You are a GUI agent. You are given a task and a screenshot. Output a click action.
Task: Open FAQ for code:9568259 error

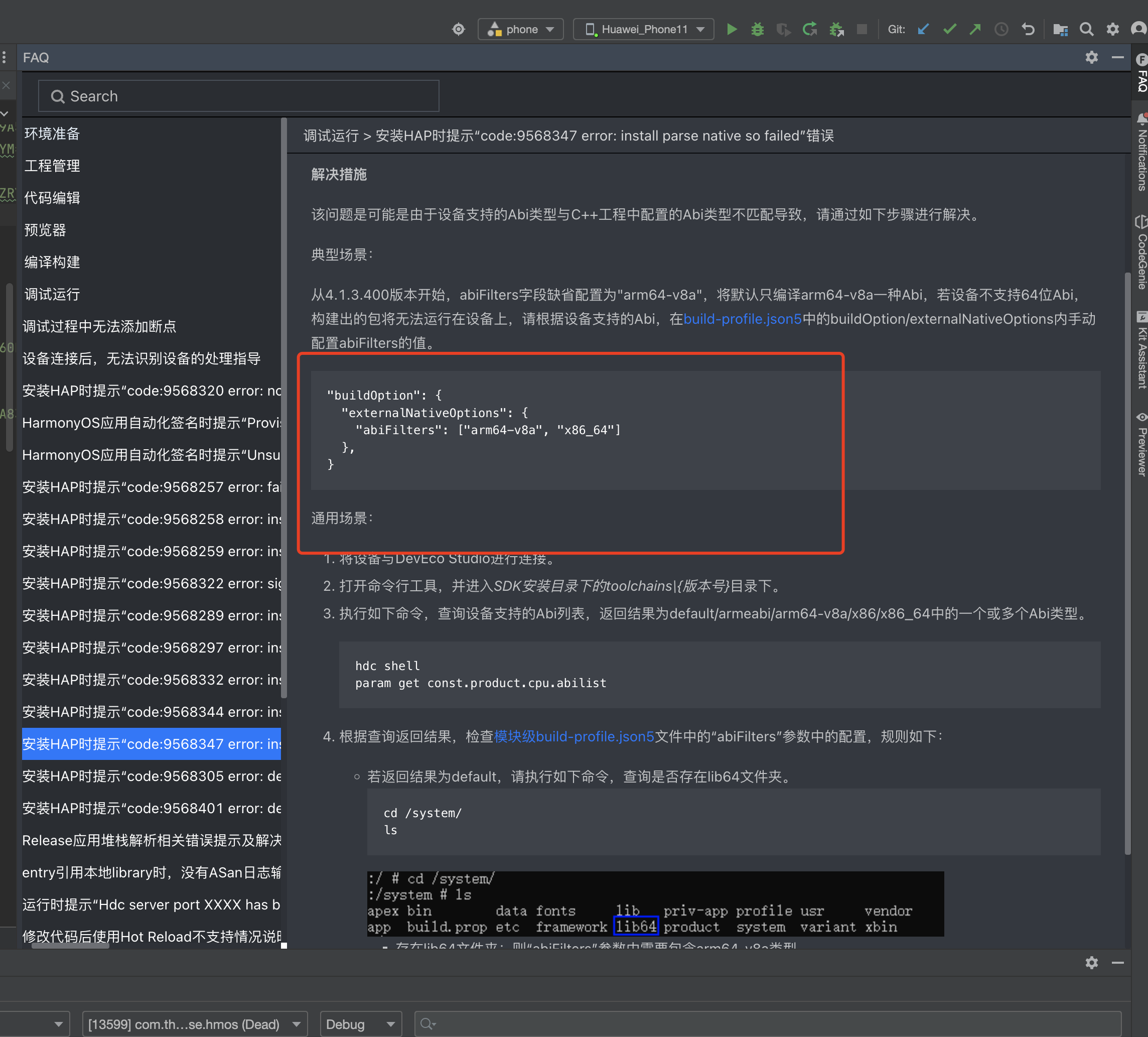point(152,552)
